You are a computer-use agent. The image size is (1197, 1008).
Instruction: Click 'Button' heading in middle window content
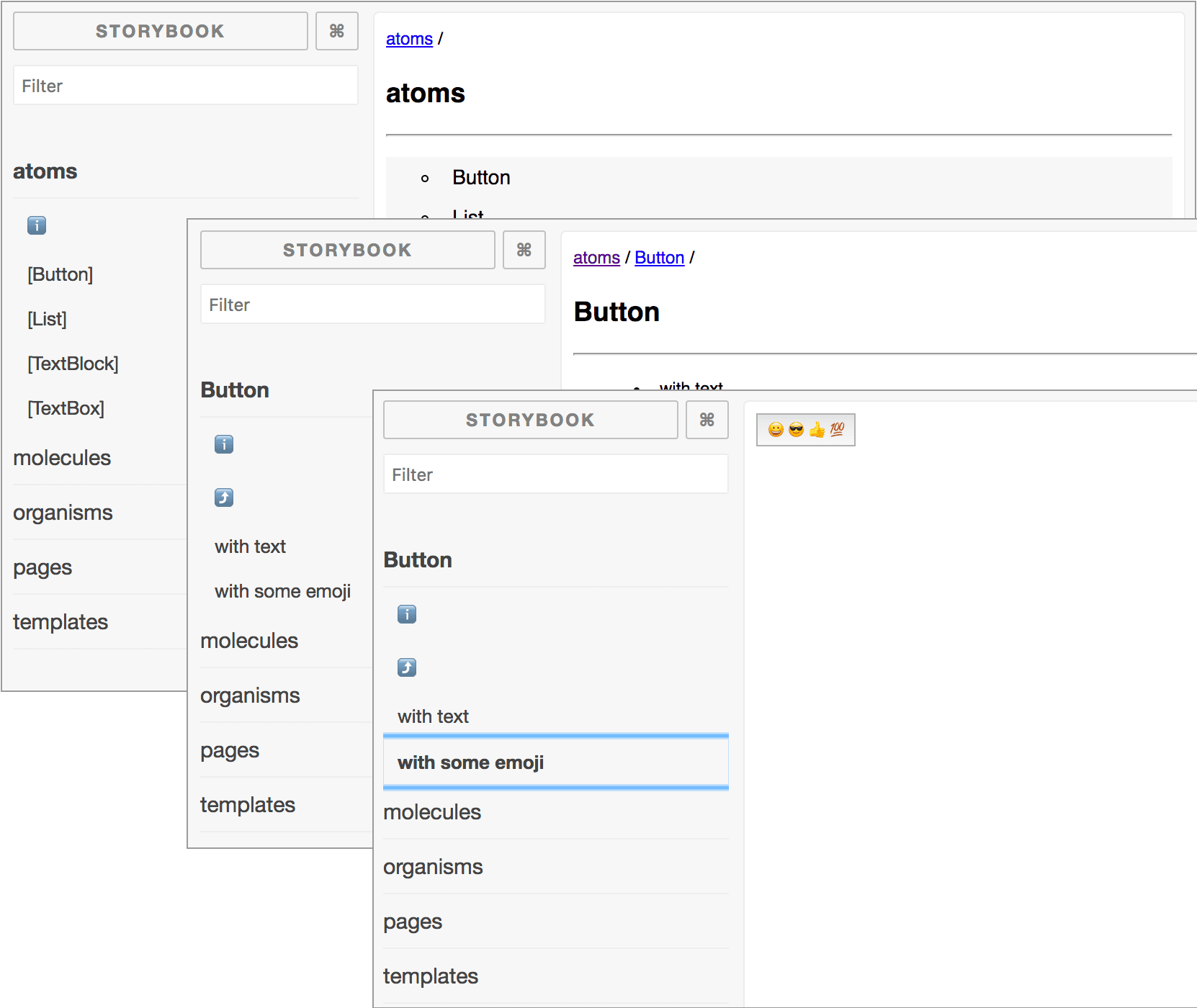point(617,312)
